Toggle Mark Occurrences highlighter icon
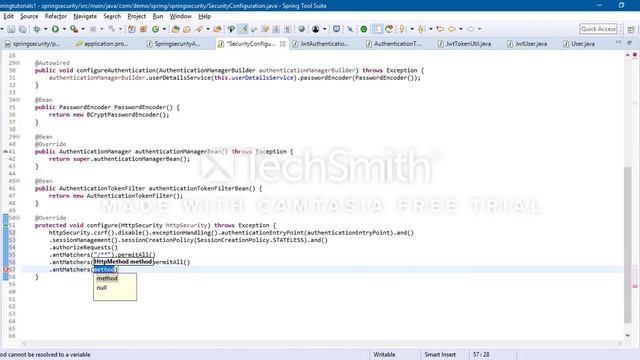 pyautogui.click(x=243, y=29)
